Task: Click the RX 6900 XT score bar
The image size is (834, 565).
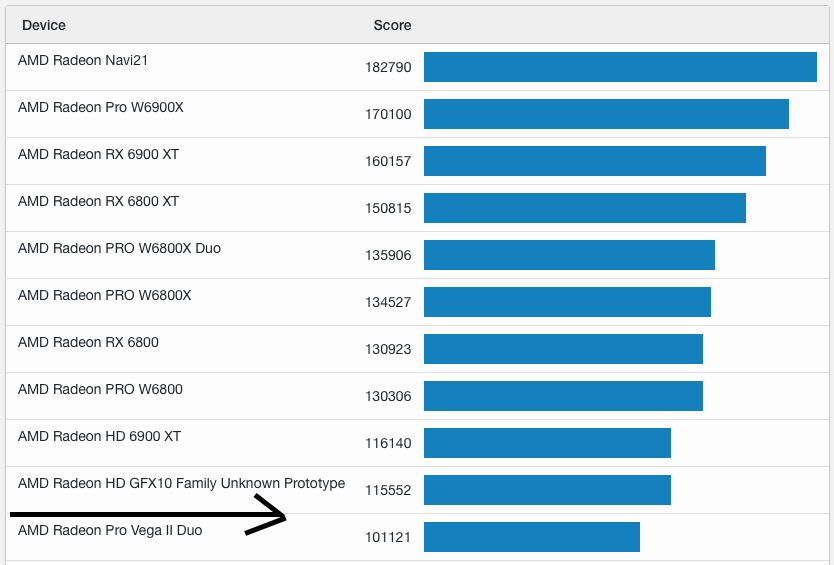Action: click(x=595, y=161)
